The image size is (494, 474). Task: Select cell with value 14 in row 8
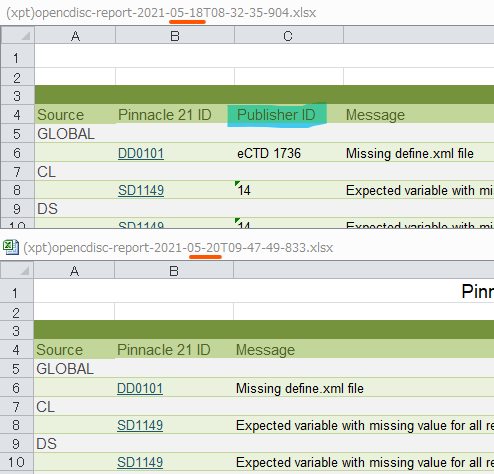point(289,190)
